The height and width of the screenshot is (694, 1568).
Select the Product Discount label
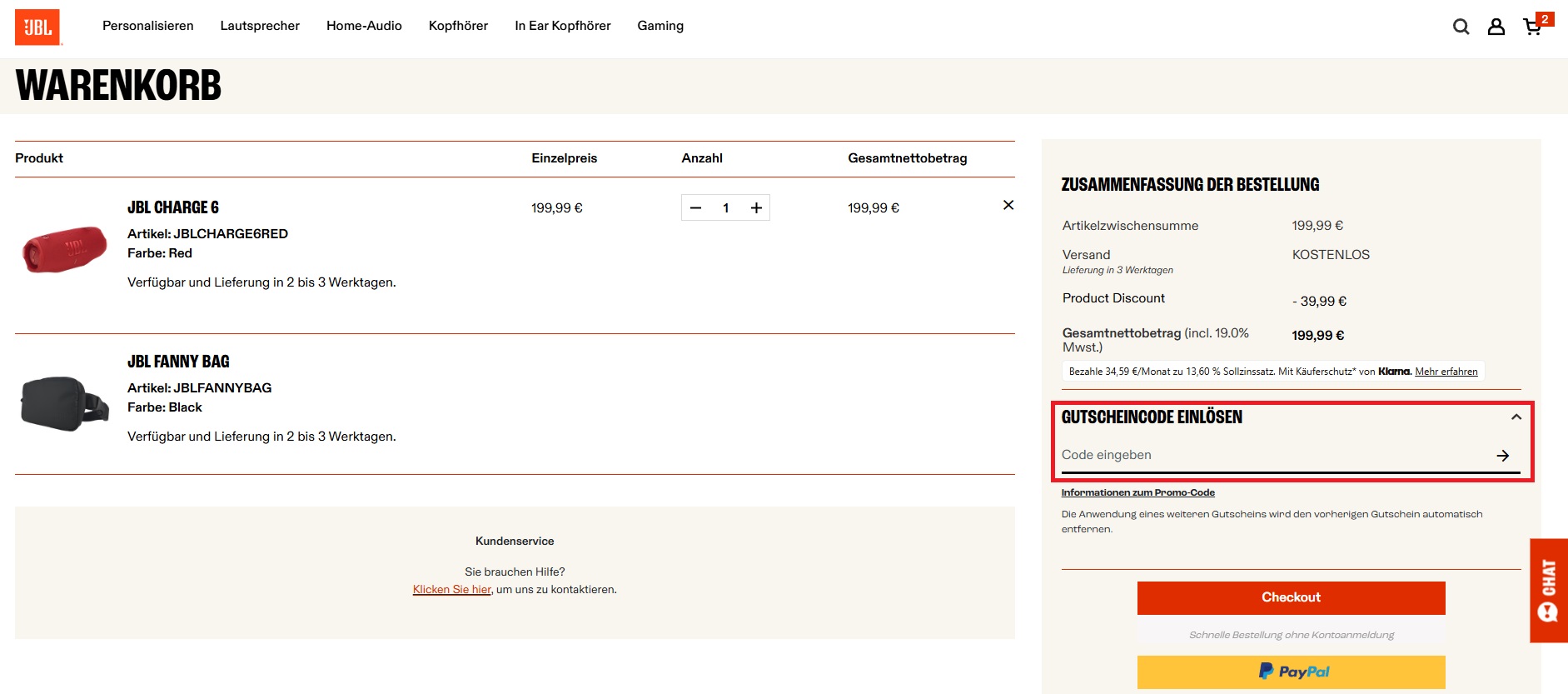tap(1113, 297)
